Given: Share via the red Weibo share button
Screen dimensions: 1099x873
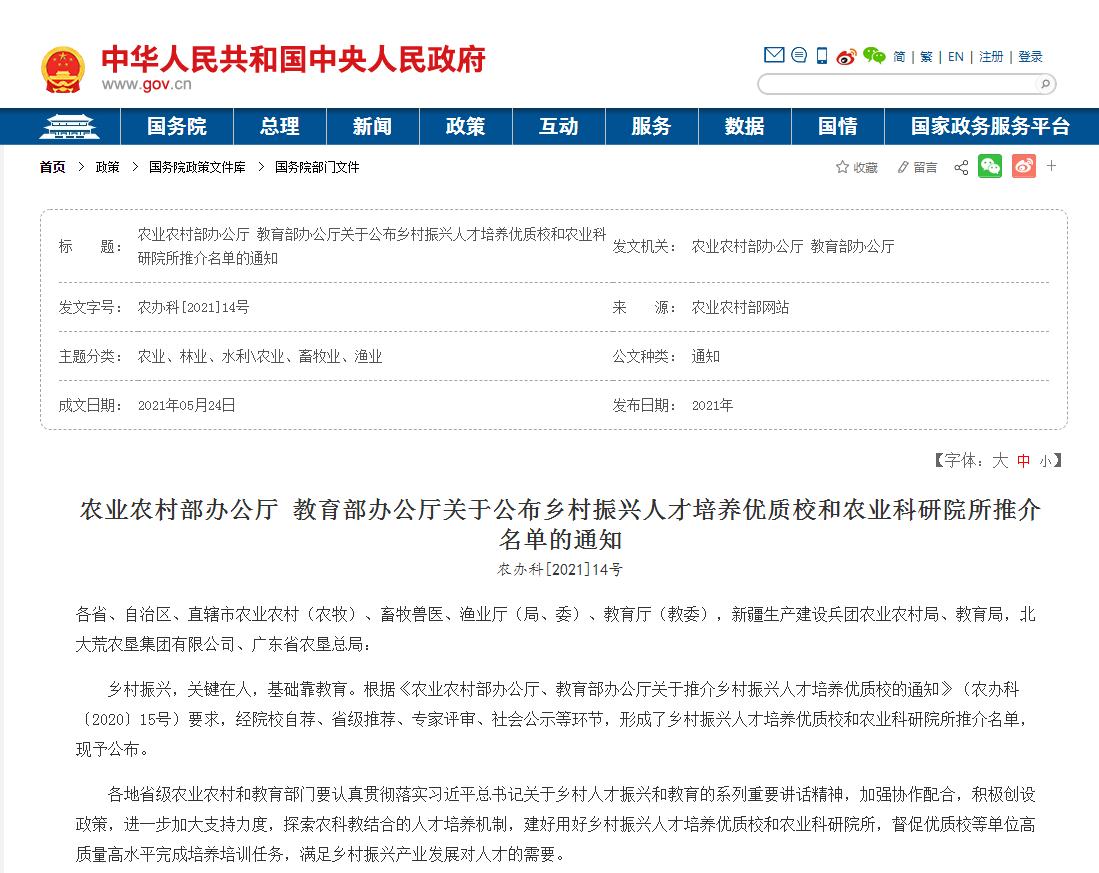Looking at the screenshot, I should 1023,167.
